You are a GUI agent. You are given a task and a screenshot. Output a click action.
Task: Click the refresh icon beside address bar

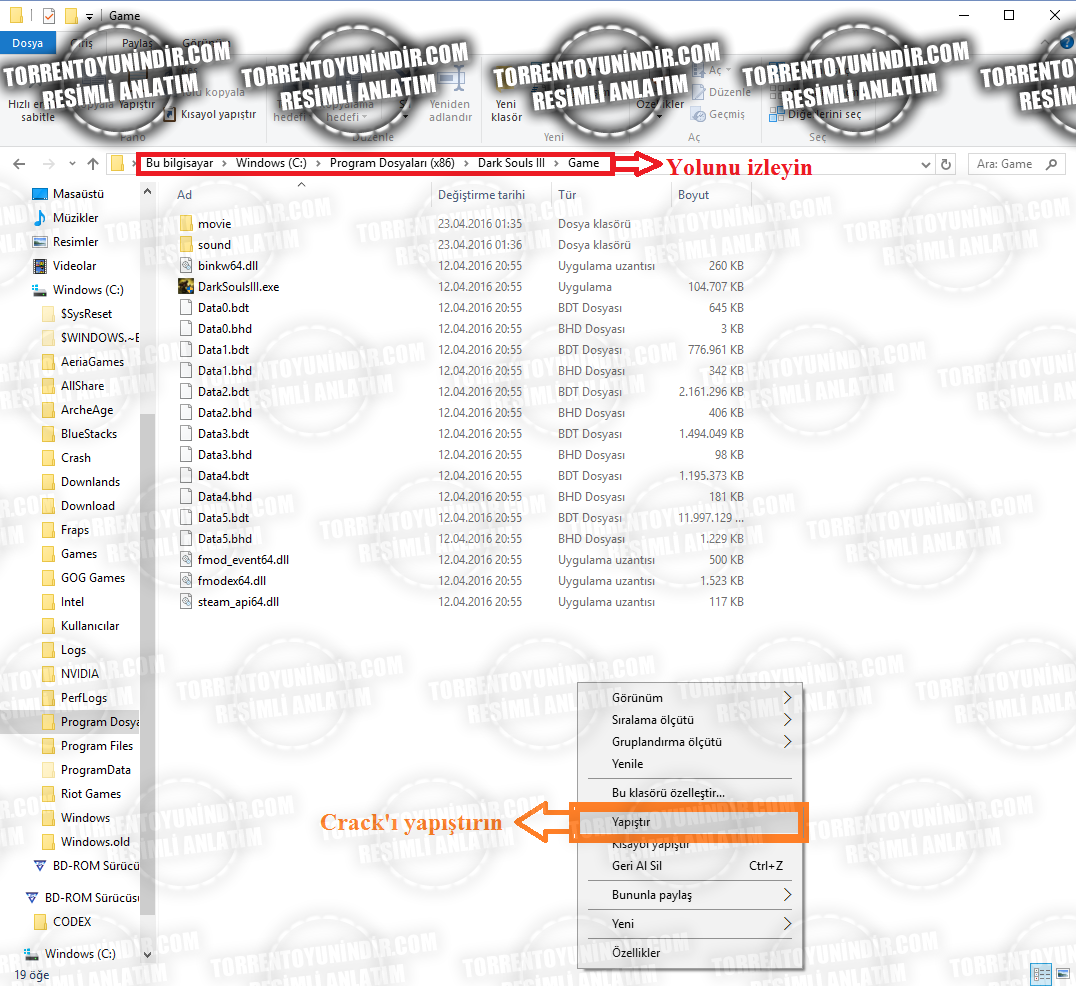pos(946,164)
